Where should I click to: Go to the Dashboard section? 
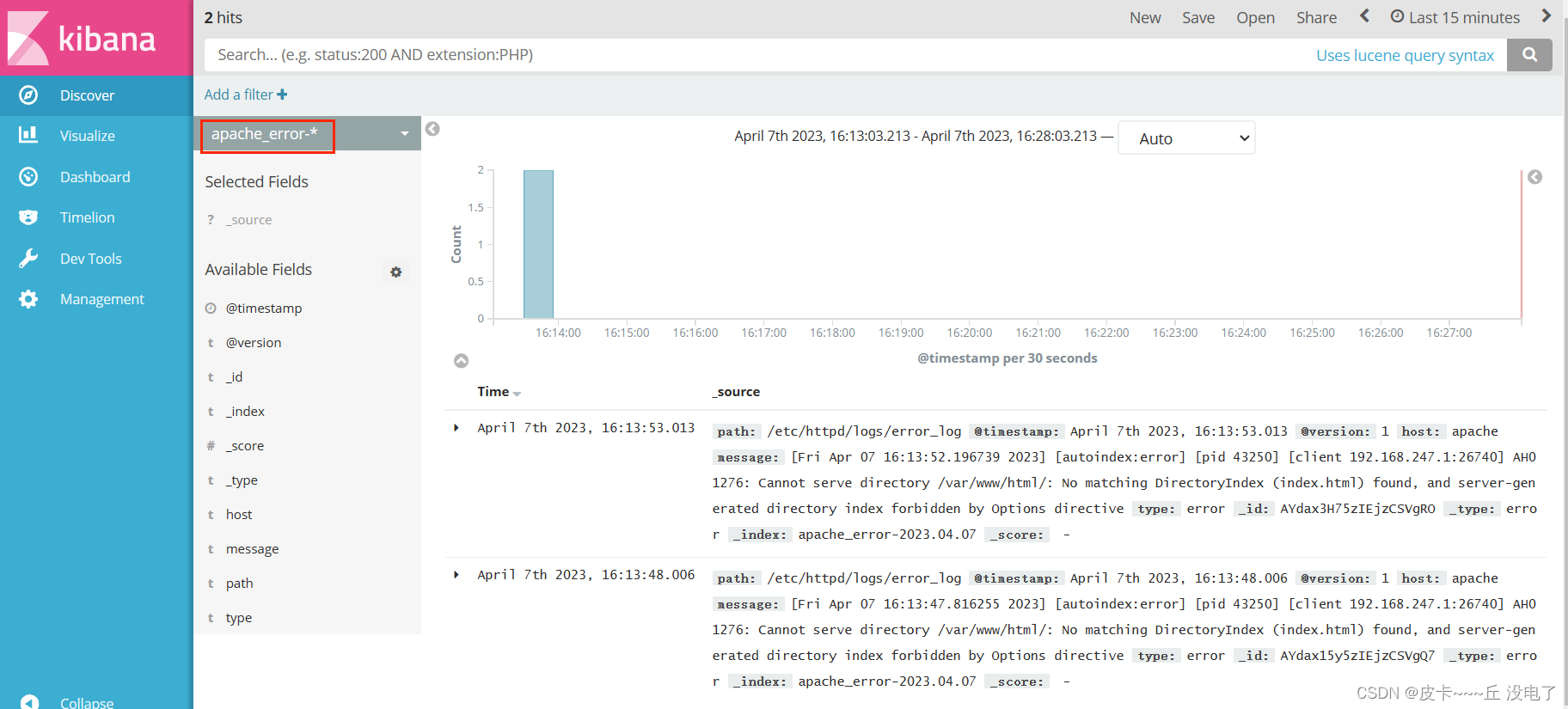click(x=95, y=177)
